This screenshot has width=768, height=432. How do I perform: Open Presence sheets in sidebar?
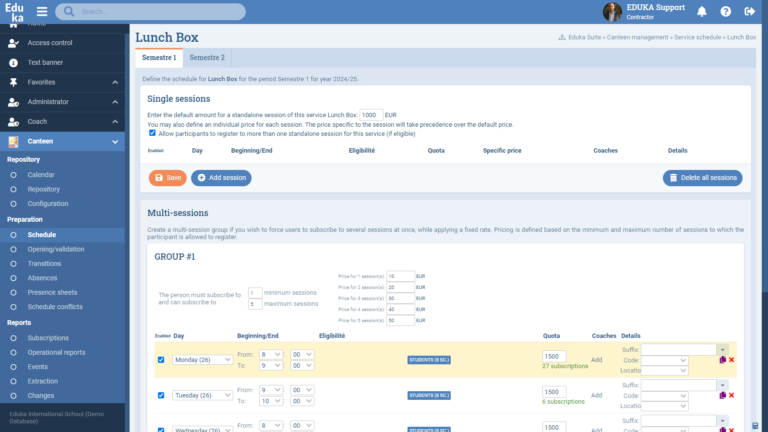(x=55, y=292)
